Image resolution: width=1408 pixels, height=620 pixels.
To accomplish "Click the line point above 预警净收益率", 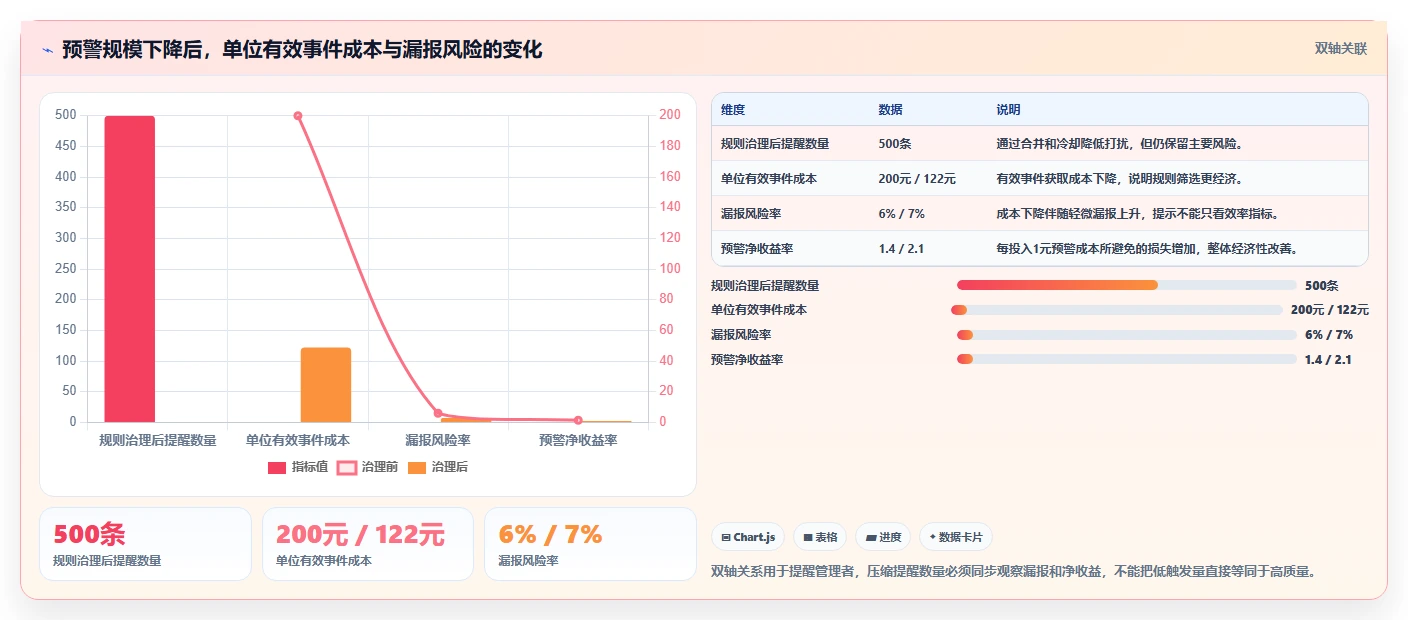I will [578, 420].
